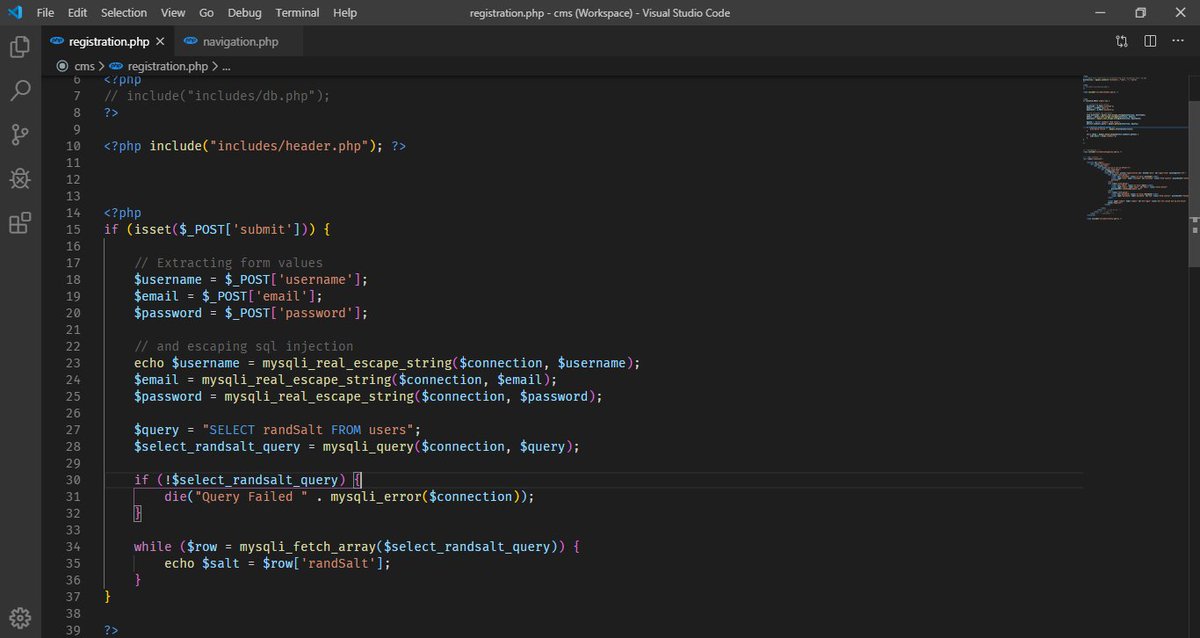Open the Extensions view
Screen dimensions: 1200x638
19,223
